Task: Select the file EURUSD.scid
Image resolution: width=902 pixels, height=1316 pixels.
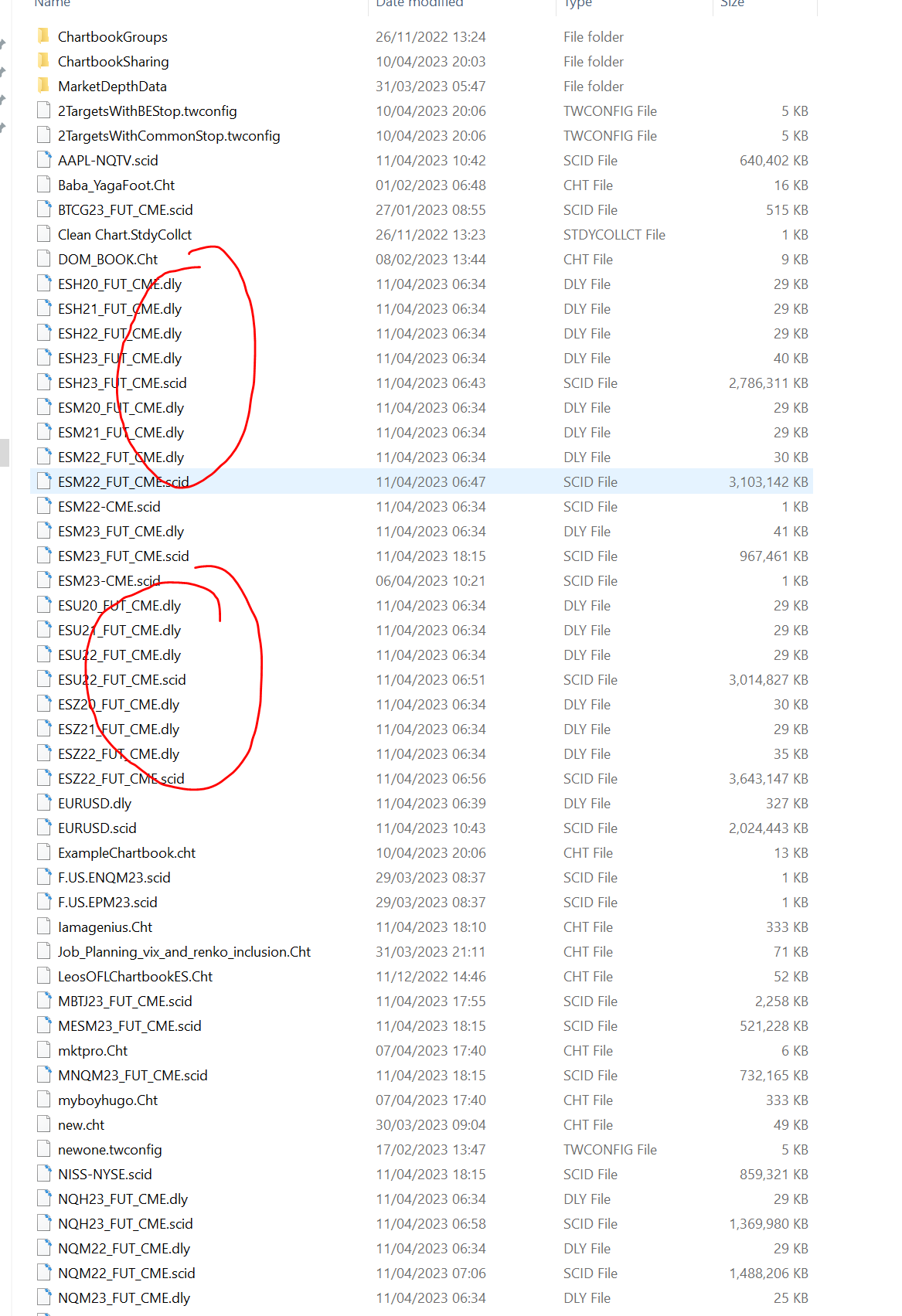Action: point(97,828)
